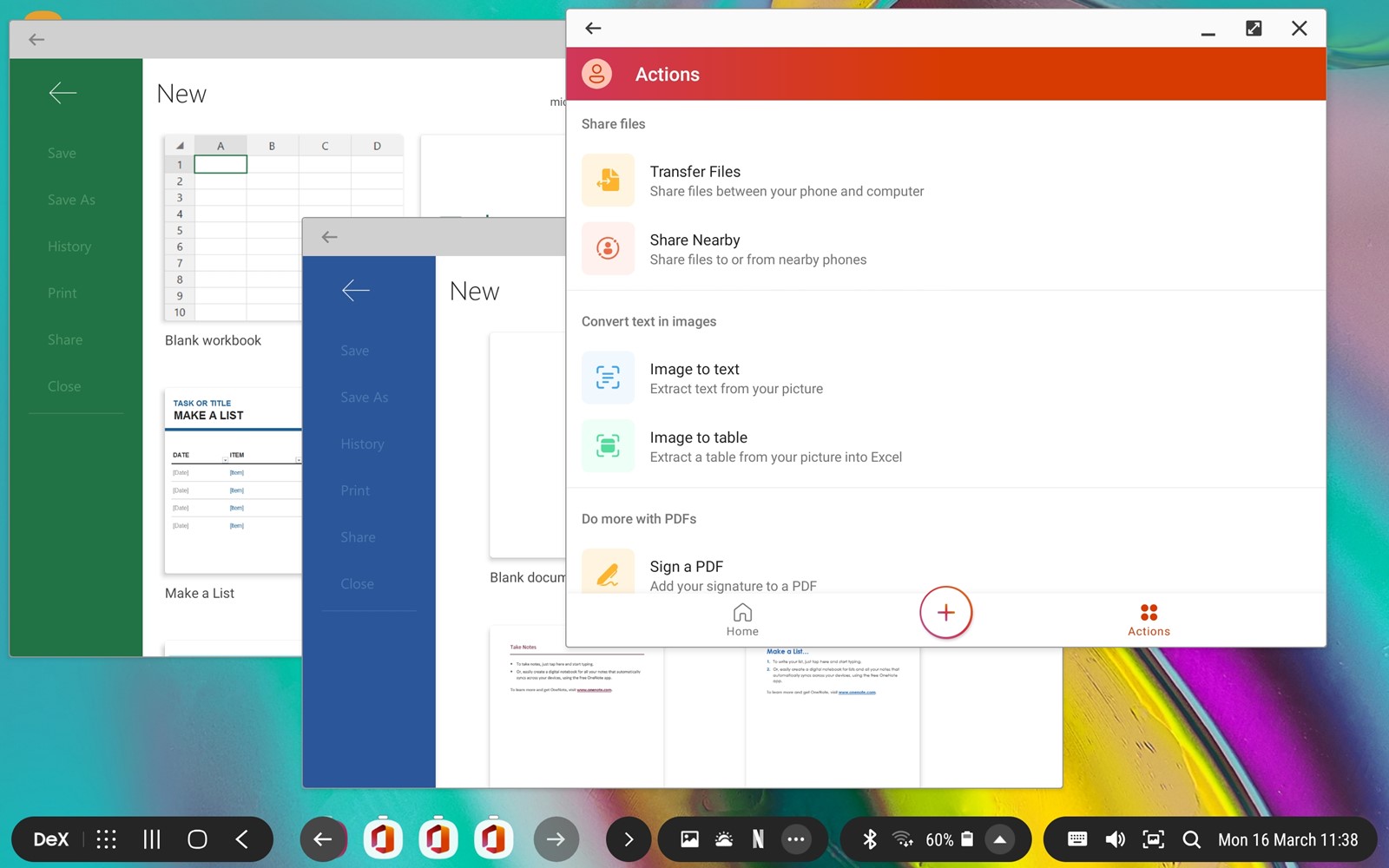Click the date and time display
This screenshot has width=1389, height=868.
pyautogui.click(x=1287, y=839)
